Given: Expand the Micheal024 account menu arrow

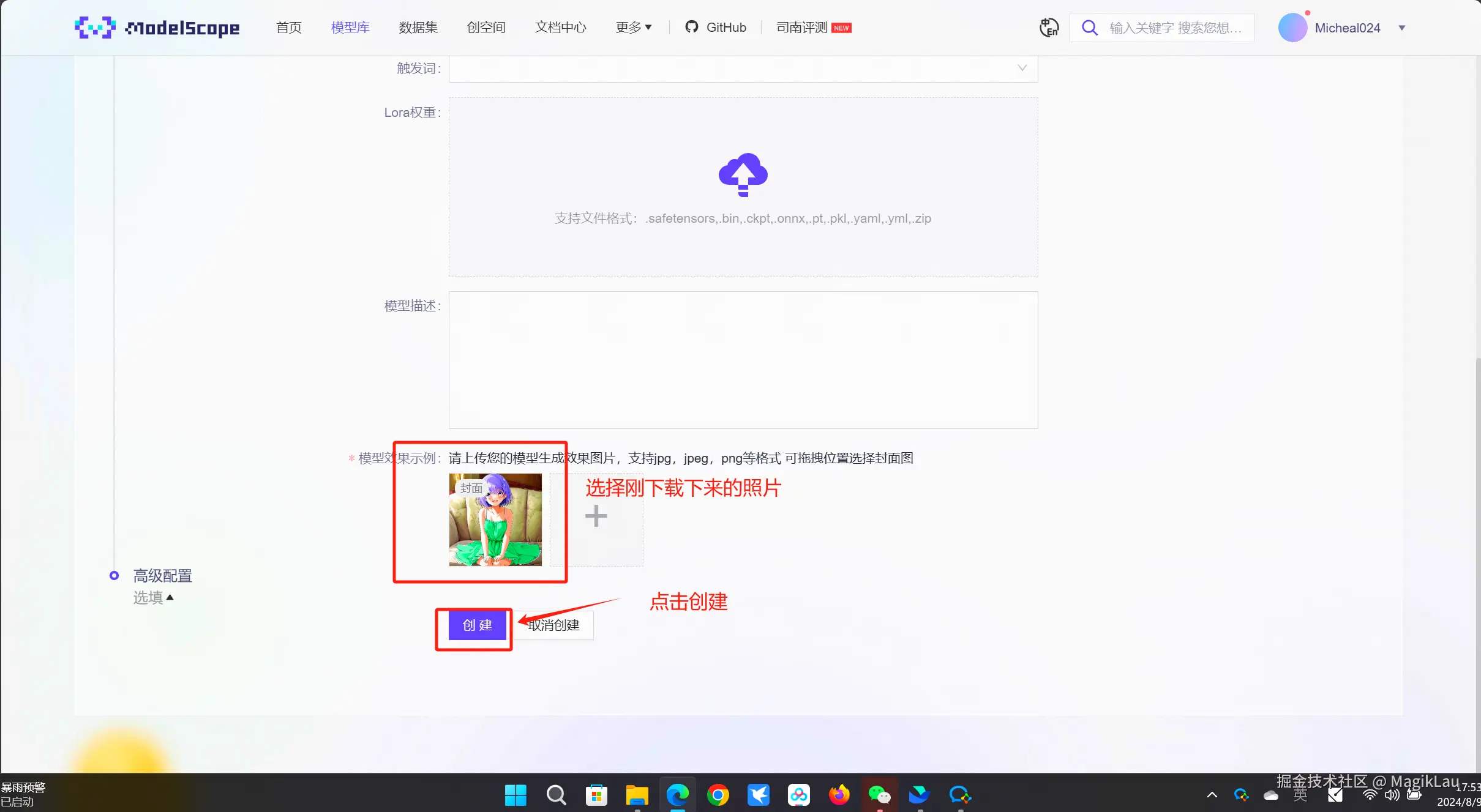Looking at the screenshot, I should coord(1401,28).
